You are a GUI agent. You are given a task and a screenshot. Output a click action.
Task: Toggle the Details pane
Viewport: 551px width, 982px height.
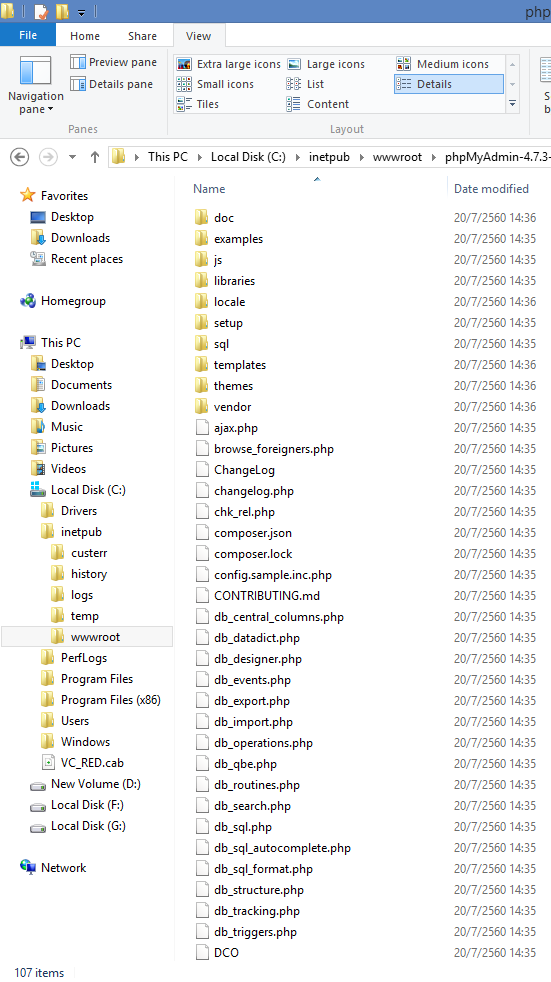pos(111,84)
